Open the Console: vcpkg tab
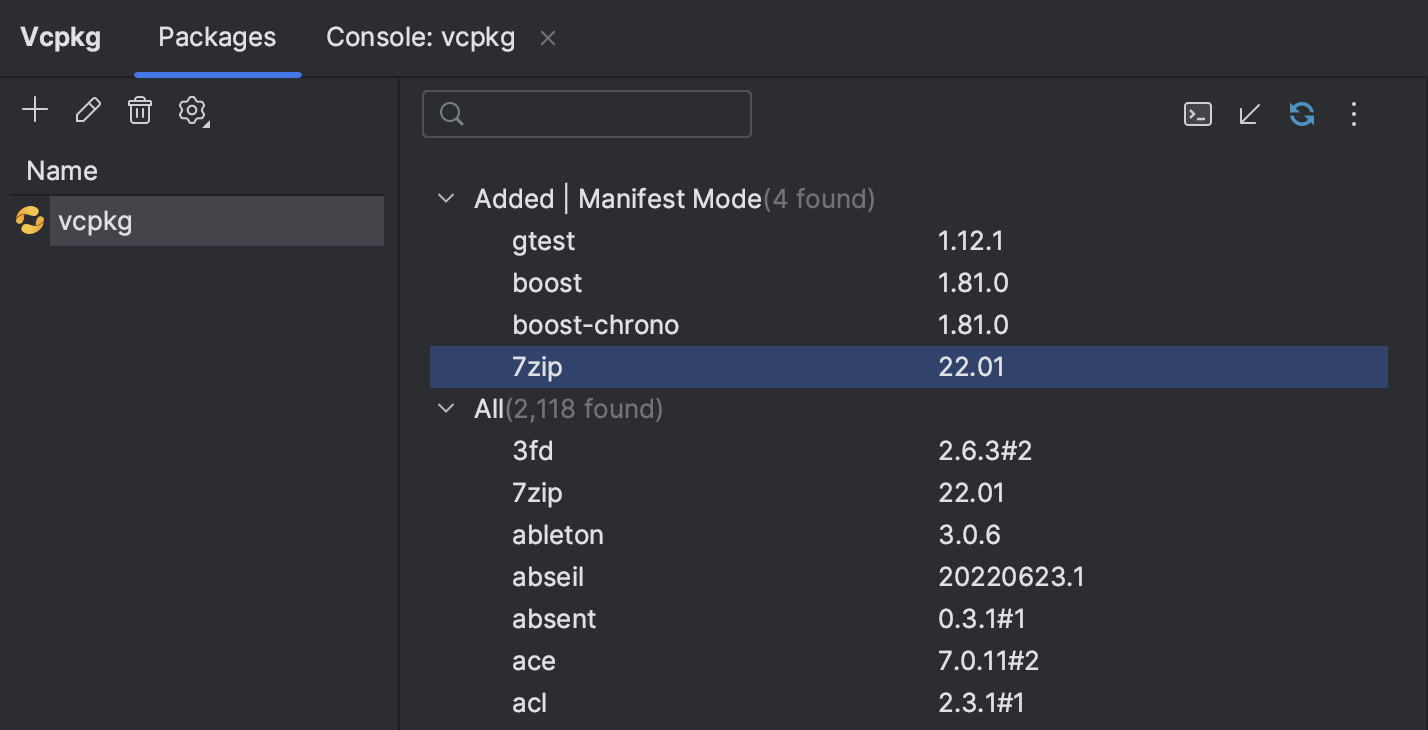Screen dimensions: 1428x730 click(420, 38)
